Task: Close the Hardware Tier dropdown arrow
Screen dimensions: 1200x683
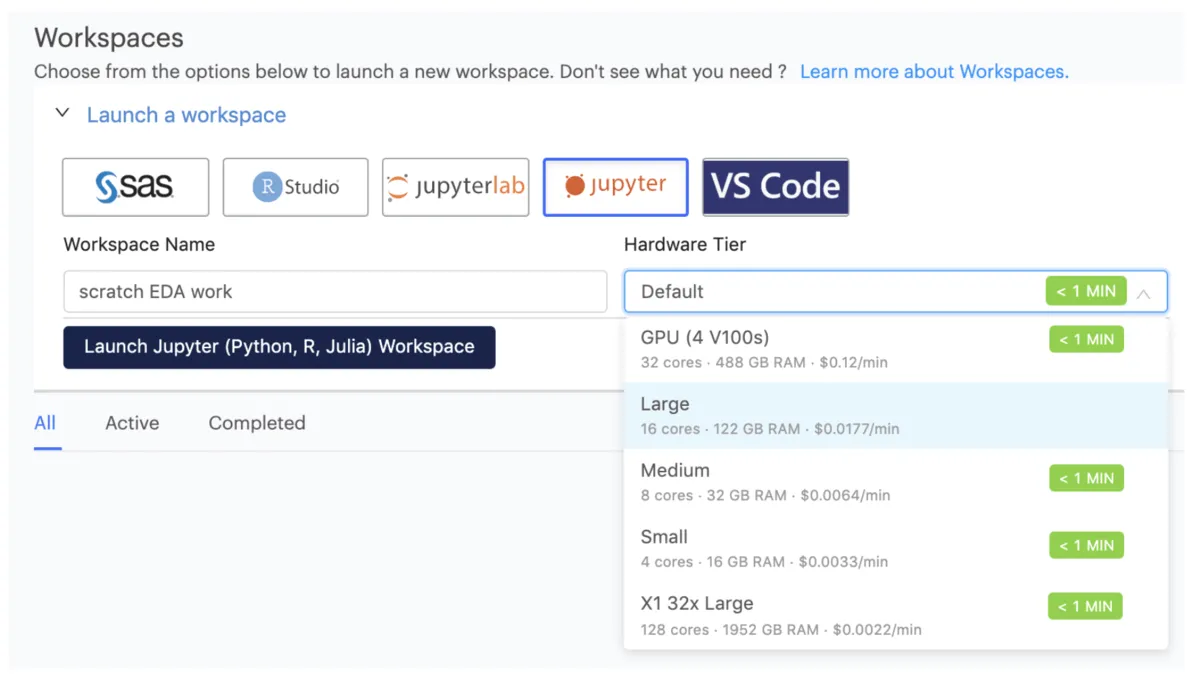Action: pyautogui.click(x=1144, y=293)
